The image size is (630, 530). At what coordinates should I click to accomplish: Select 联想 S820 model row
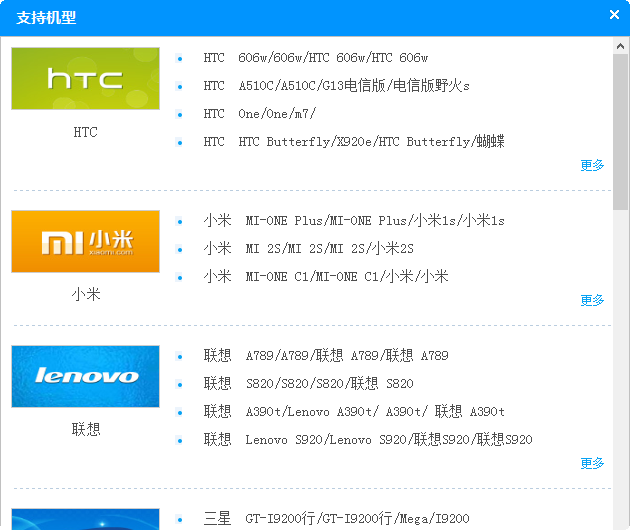click(x=309, y=384)
